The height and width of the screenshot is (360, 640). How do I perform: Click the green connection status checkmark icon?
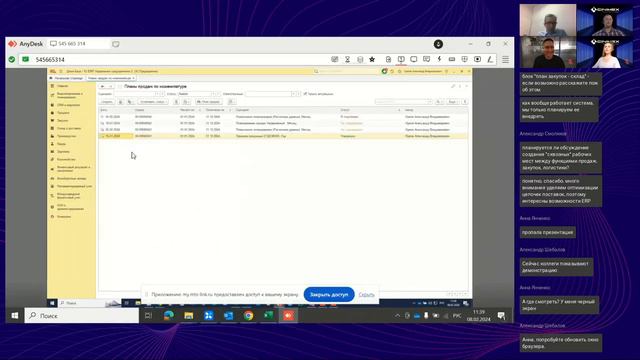(12, 60)
